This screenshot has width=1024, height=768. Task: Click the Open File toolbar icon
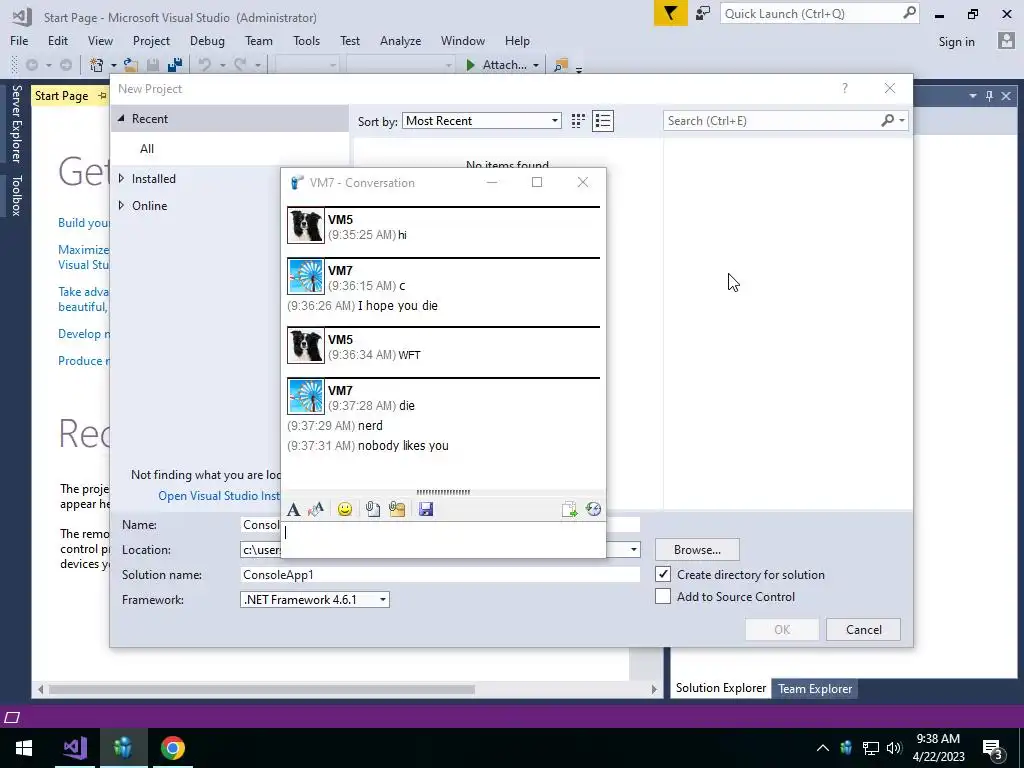click(x=131, y=65)
